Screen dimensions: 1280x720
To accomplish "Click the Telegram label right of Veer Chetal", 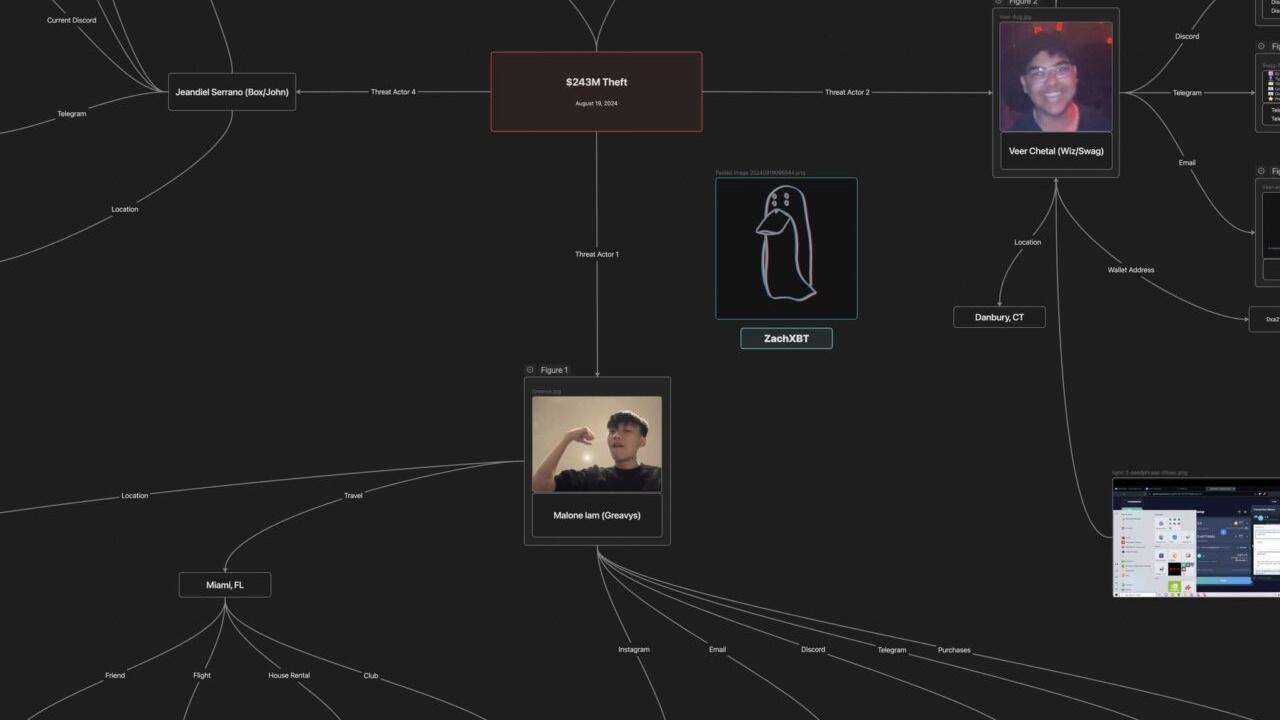I will [x=1187, y=93].
